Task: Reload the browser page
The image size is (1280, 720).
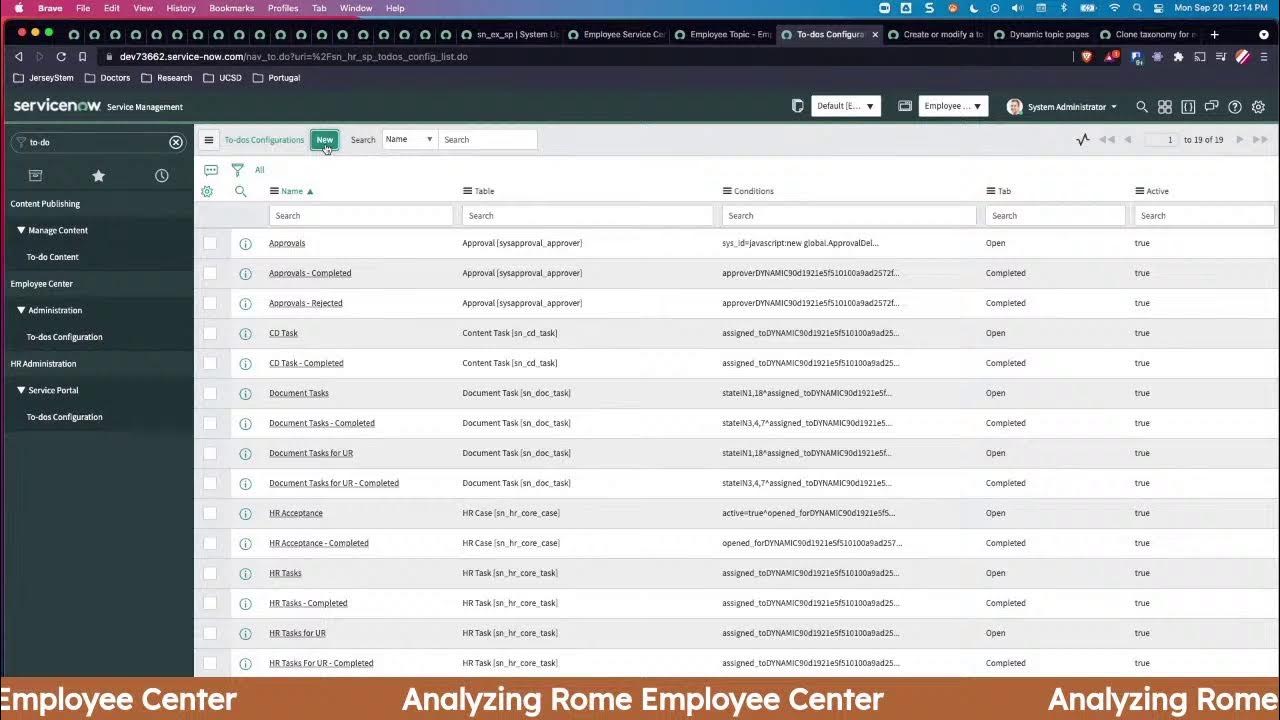Action: (x=61, y=57)
